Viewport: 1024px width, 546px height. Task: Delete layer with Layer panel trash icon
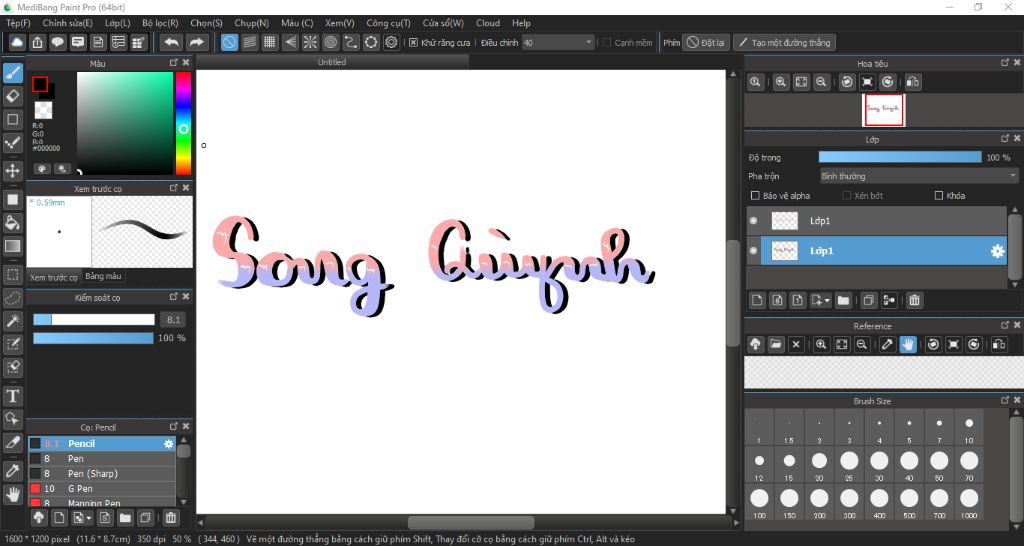[x=914, y=300]
